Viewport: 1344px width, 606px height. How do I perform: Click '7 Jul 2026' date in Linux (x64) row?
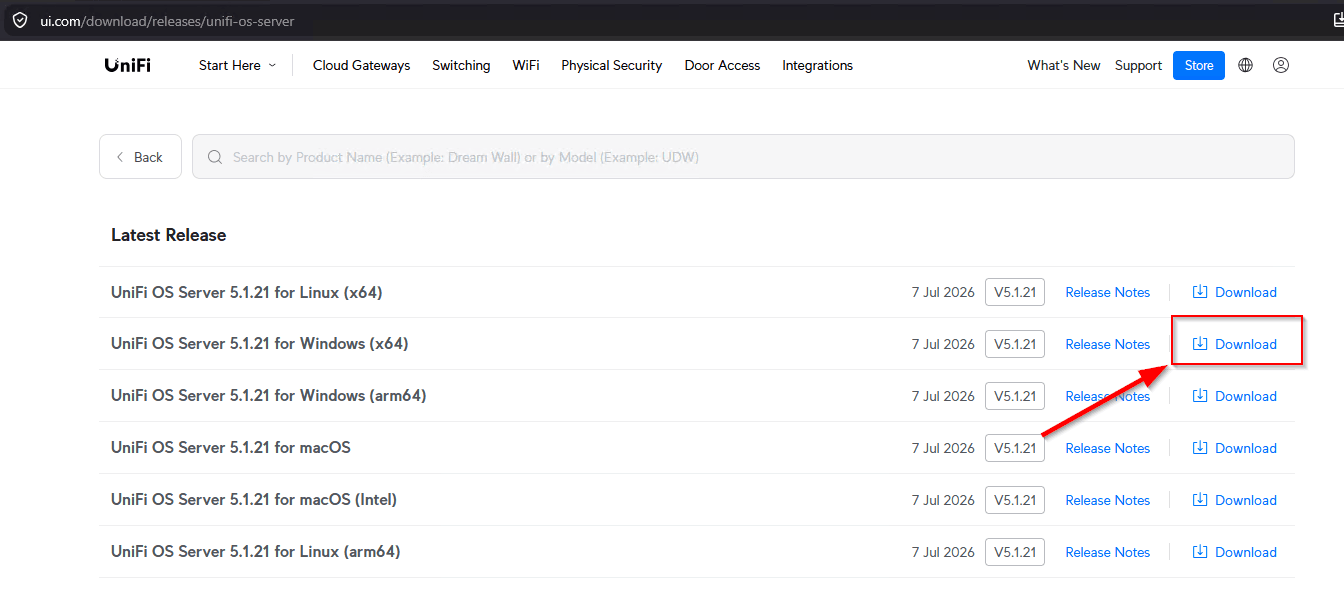pos(943,292)
